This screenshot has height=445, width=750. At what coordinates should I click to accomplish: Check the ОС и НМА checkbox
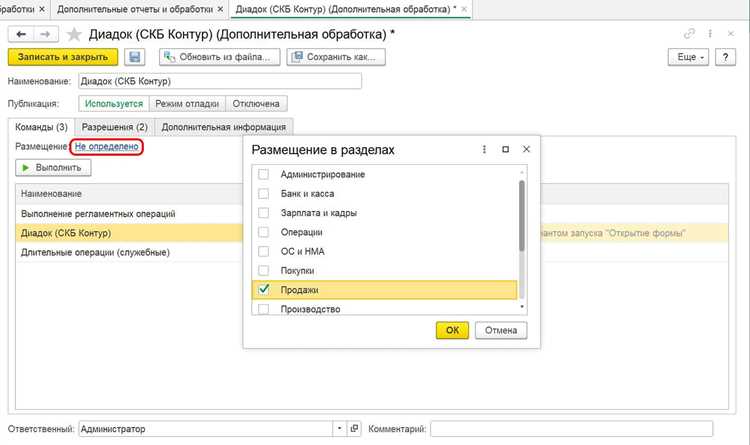264,251
